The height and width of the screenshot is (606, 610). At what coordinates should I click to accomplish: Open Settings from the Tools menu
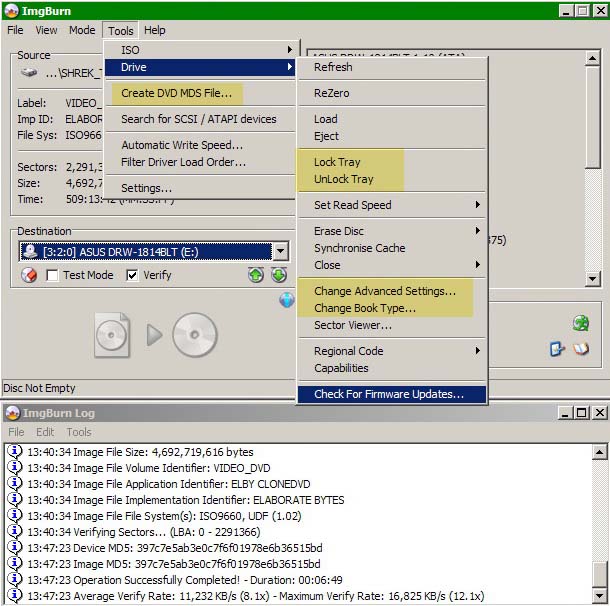point(200,188)
